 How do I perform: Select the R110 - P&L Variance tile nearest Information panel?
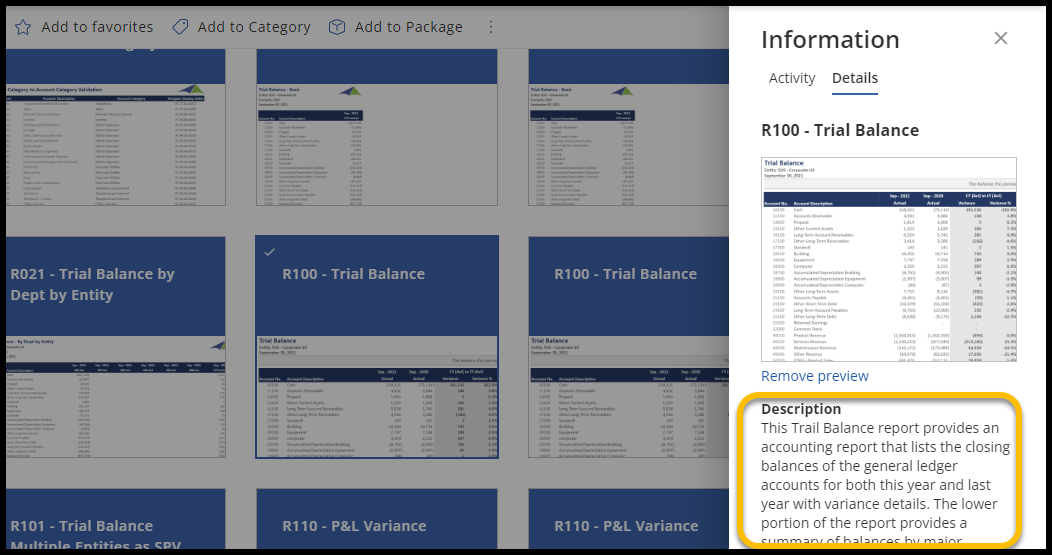click(627, 518)
